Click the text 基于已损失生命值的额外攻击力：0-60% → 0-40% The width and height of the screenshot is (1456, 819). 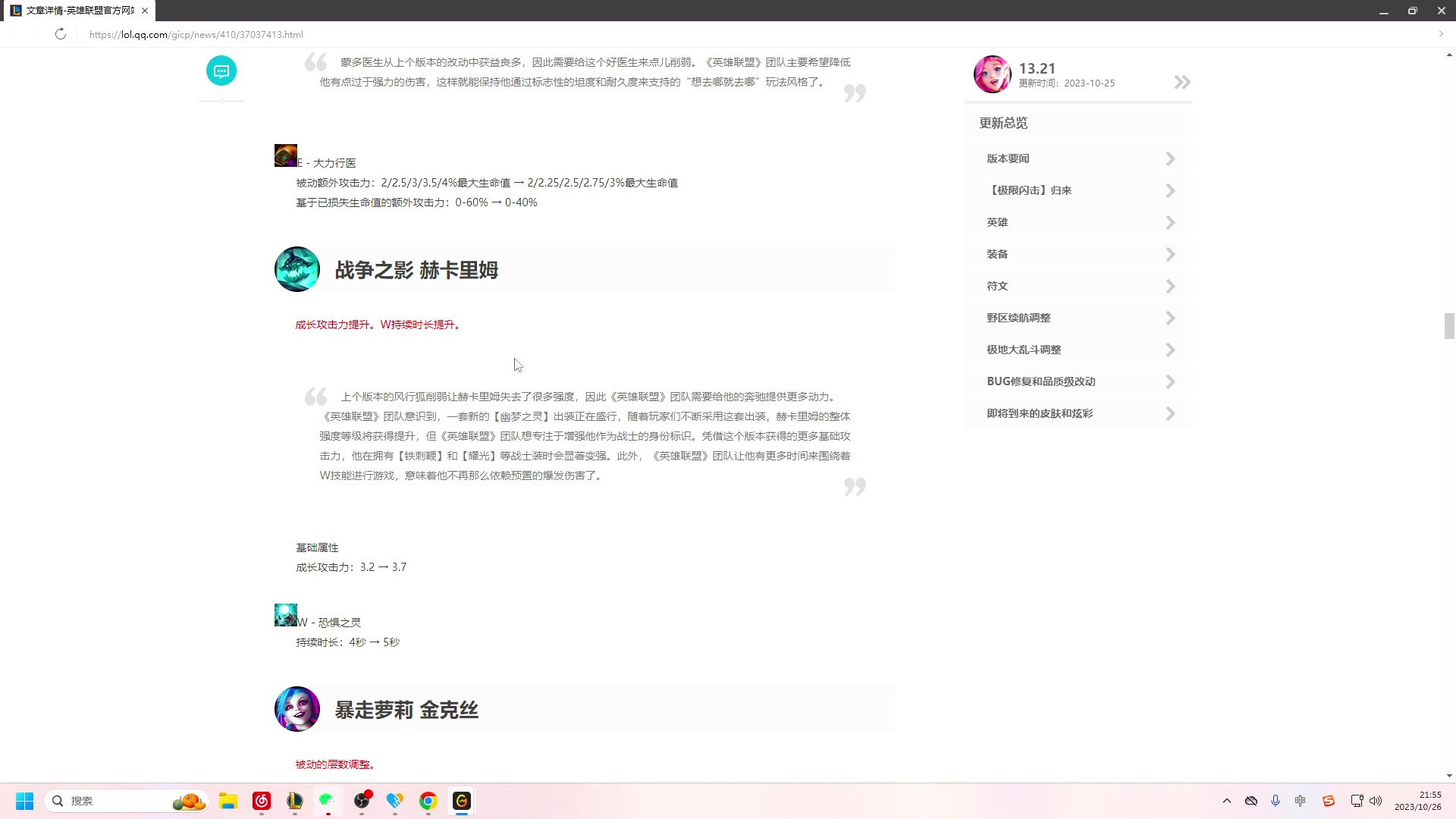click(x=416, y=202)
